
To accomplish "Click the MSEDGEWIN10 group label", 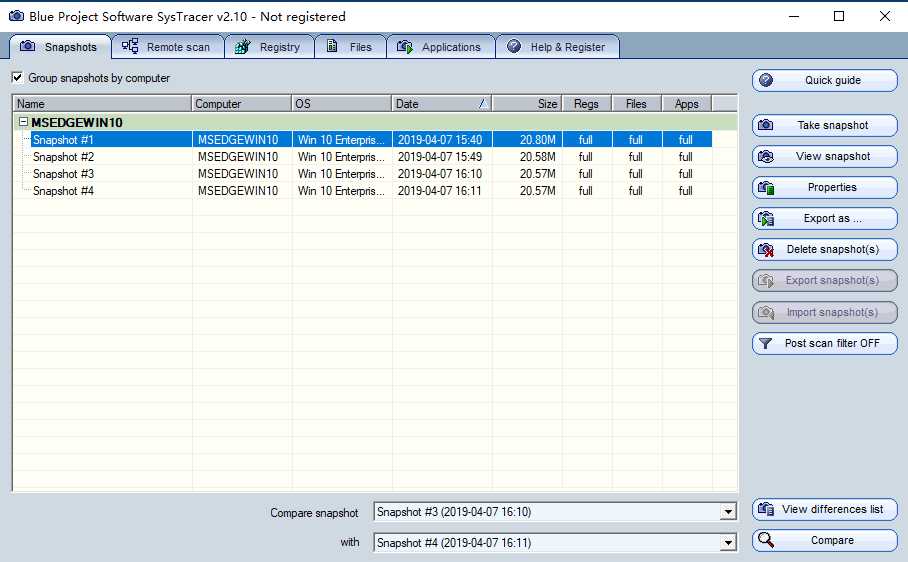I will [x=76, y=122].
